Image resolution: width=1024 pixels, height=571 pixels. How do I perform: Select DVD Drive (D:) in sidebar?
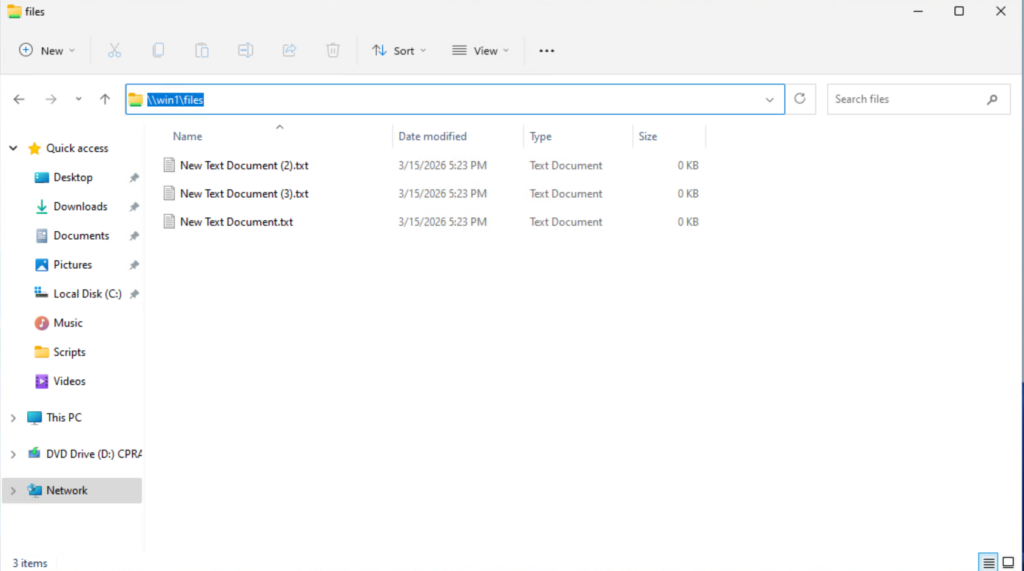click(93, 454)
